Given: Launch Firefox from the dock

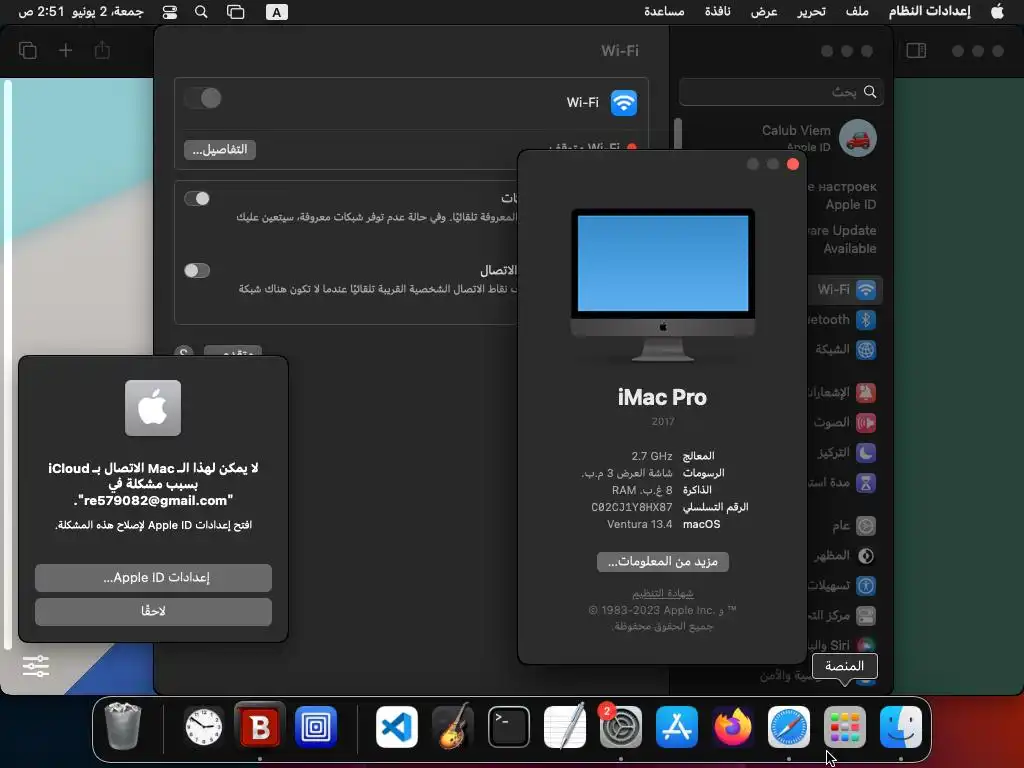Looking at the screenshot, I should pos(732,727).
